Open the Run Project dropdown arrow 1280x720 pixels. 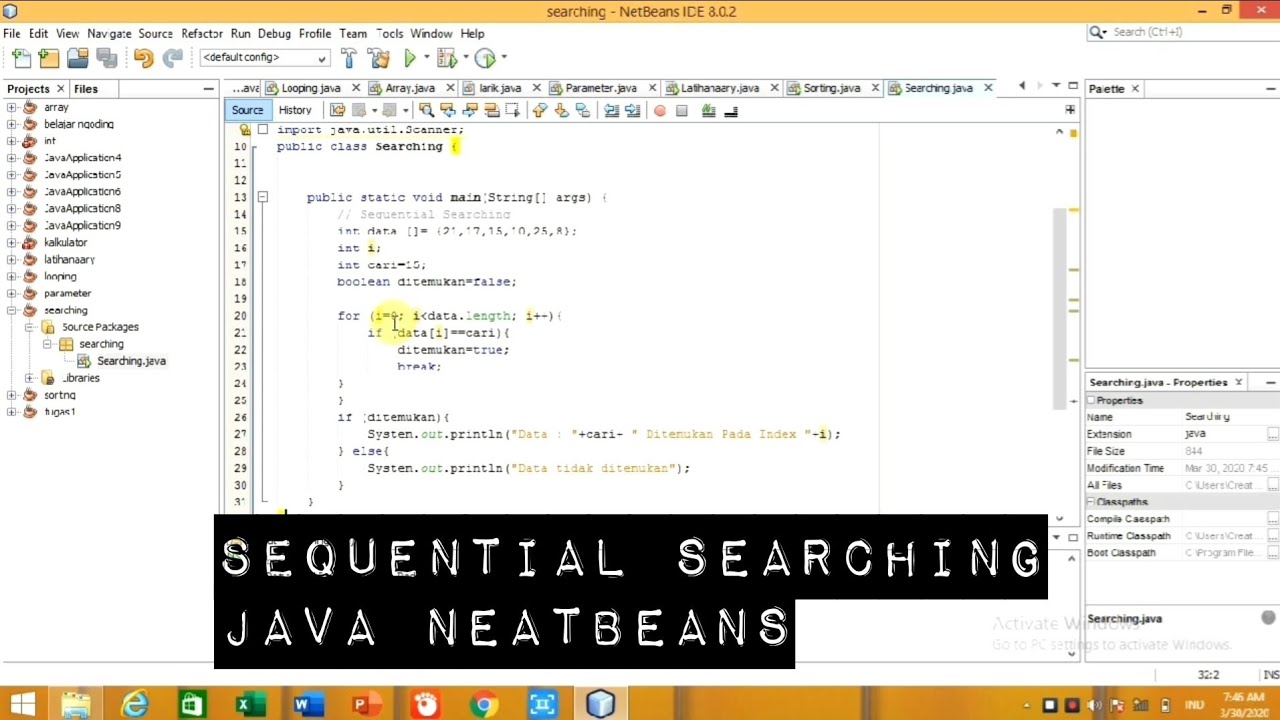coord(427,58)
